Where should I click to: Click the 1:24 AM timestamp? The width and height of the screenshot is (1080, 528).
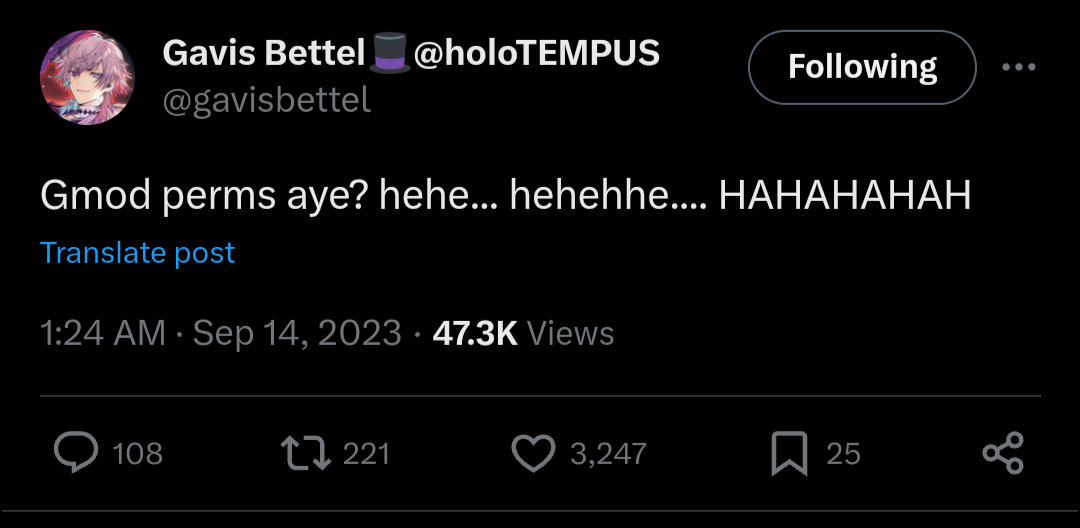pyautogui.click(x=102, y=333)
